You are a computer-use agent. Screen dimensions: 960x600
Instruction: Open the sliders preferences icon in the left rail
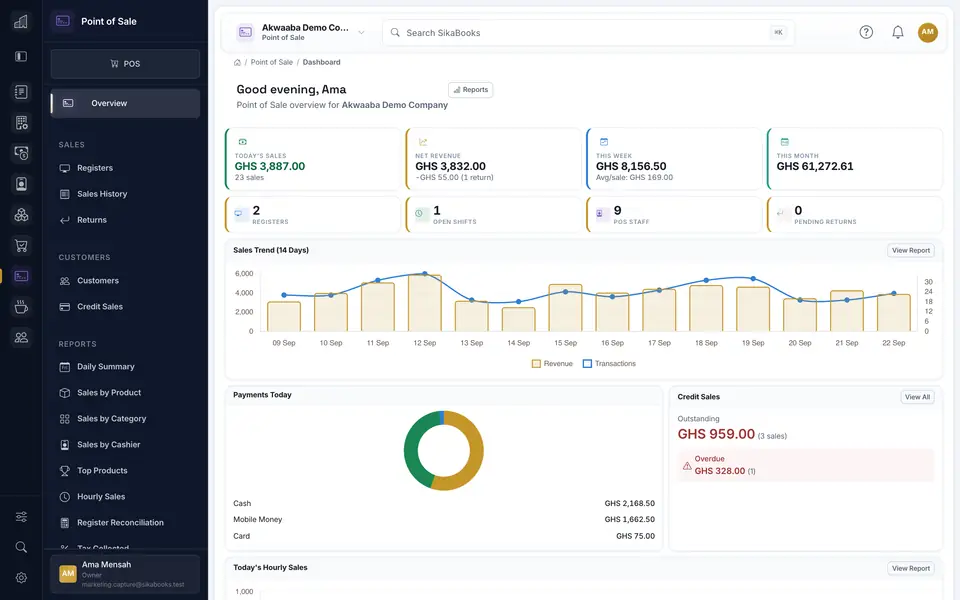[21, 517]
